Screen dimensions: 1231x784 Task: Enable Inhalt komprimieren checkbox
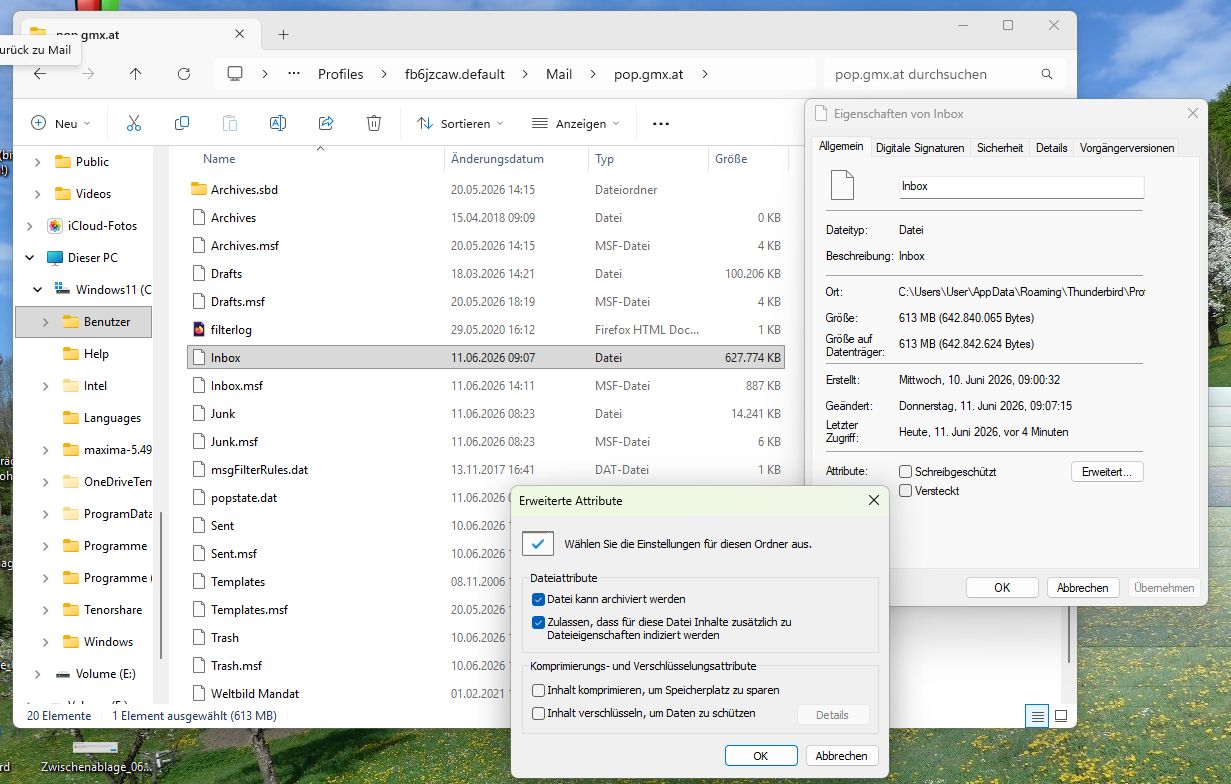[539, 690]
